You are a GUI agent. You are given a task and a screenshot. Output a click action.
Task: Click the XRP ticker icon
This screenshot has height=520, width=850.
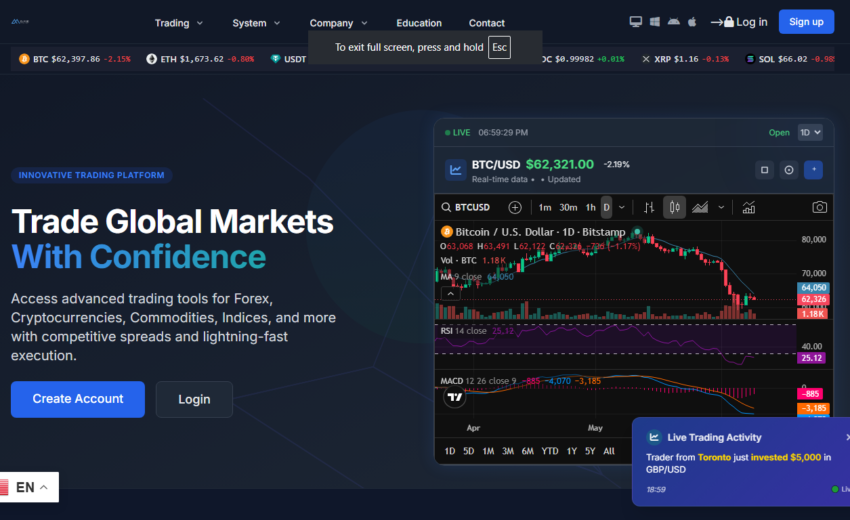coord(646,59)
